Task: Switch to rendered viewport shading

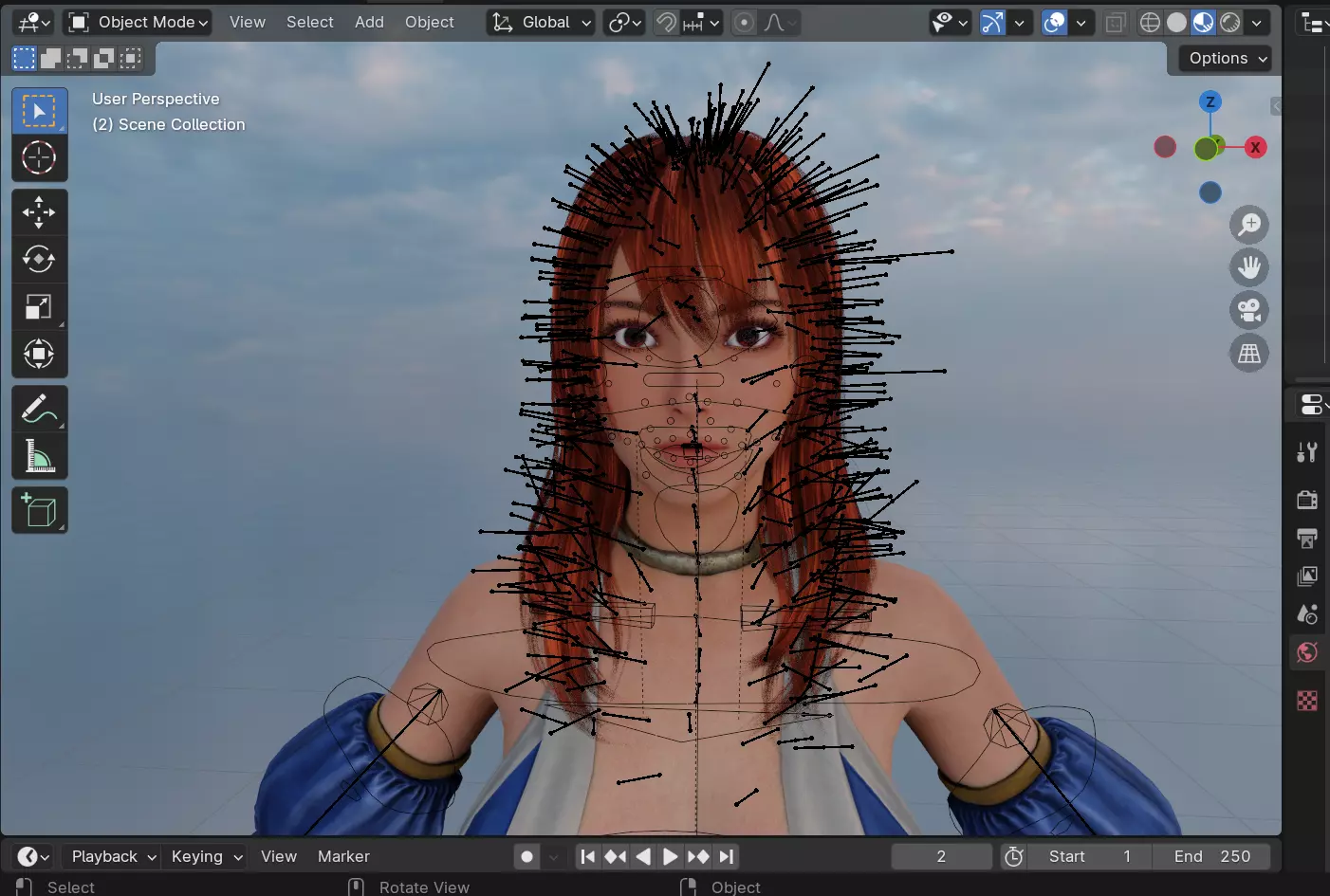Action: (x=1229, y=22)
